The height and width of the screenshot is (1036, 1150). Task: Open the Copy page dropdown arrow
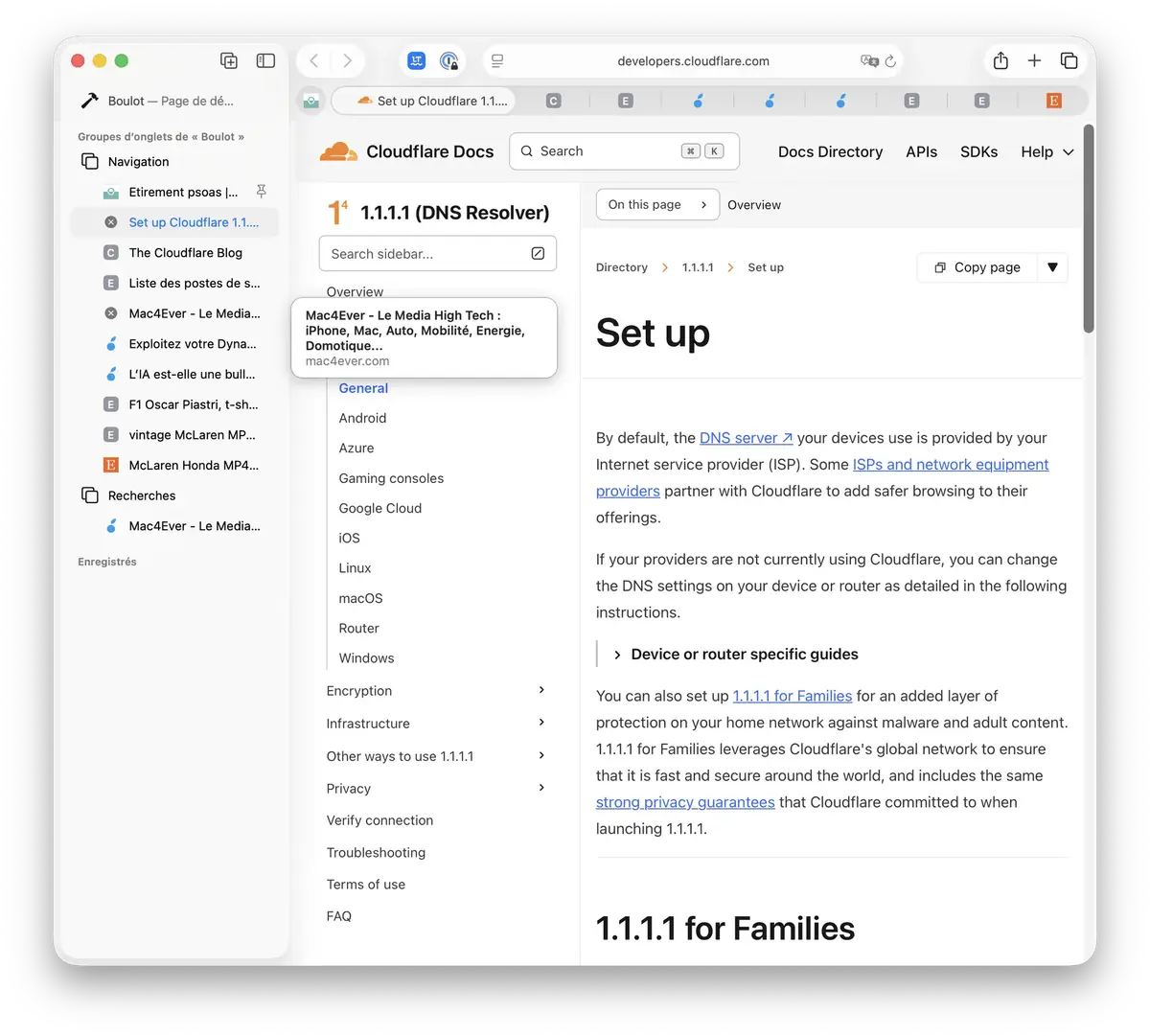[1052, 267]
